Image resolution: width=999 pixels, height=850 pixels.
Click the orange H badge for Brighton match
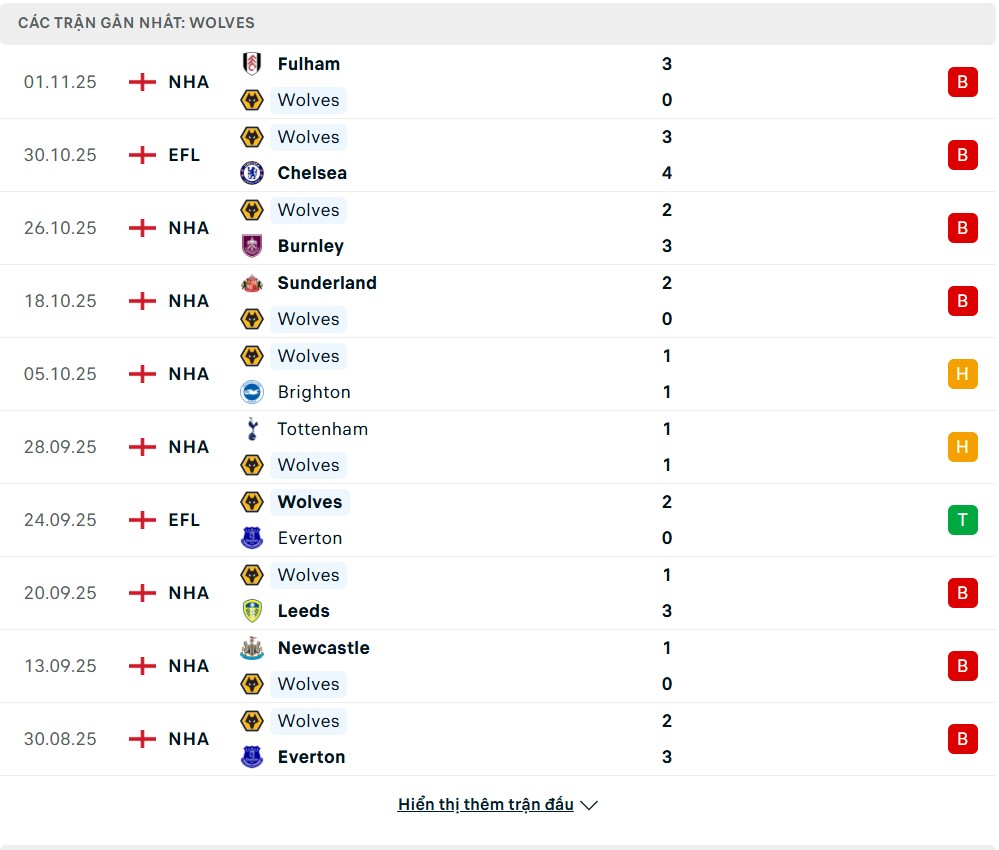click(x=962, y=374)
